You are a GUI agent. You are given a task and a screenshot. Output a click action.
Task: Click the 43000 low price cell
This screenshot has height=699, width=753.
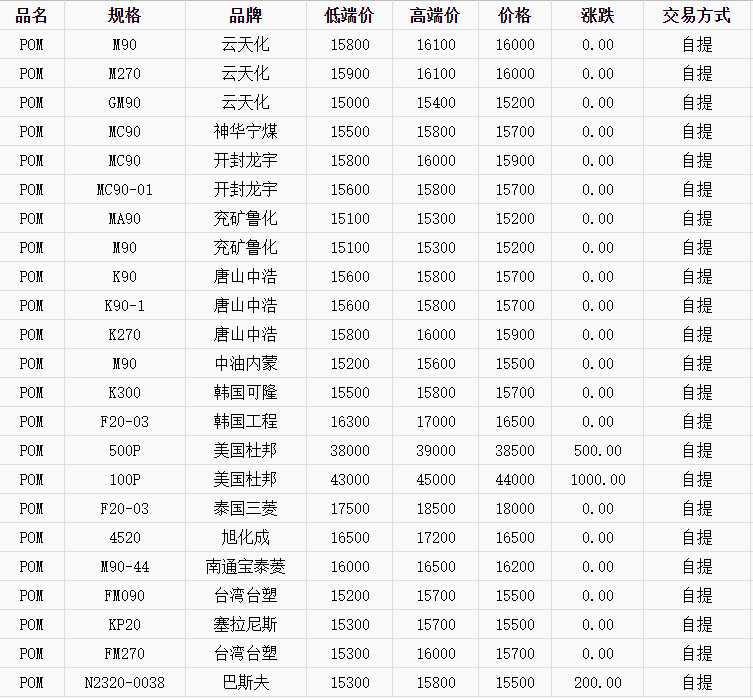tap(350, 480)
